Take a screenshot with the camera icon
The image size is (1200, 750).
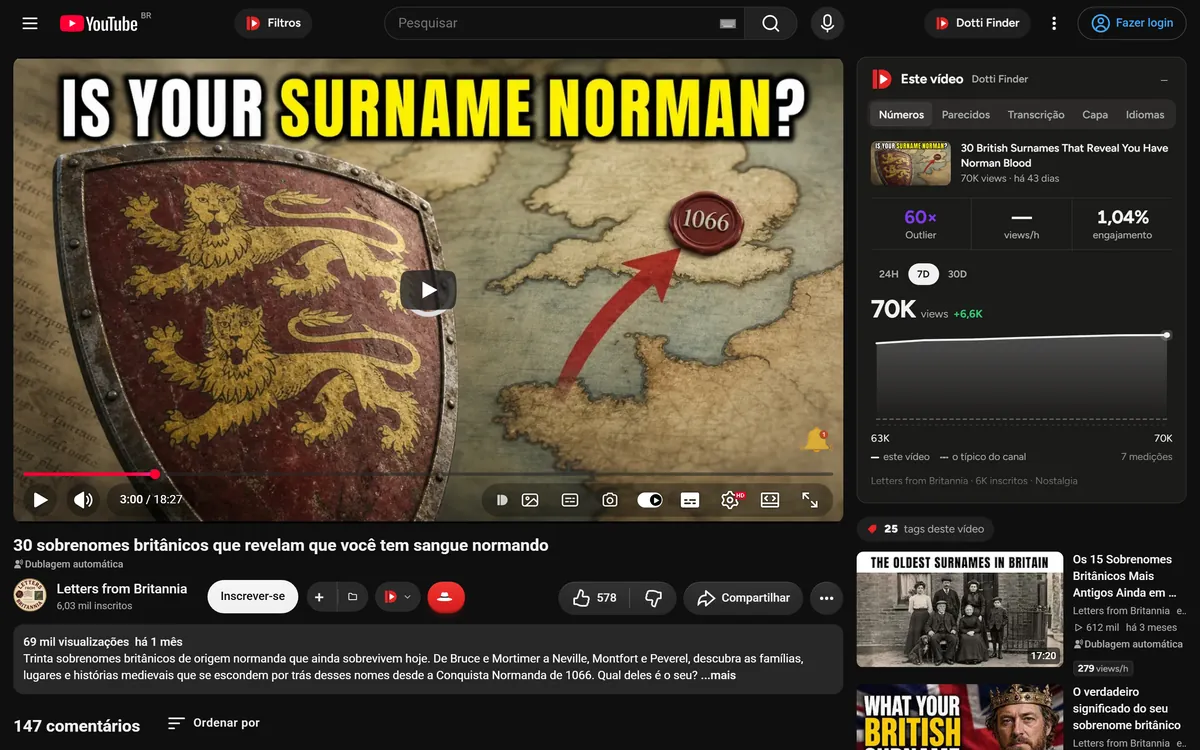click(610, 500)
